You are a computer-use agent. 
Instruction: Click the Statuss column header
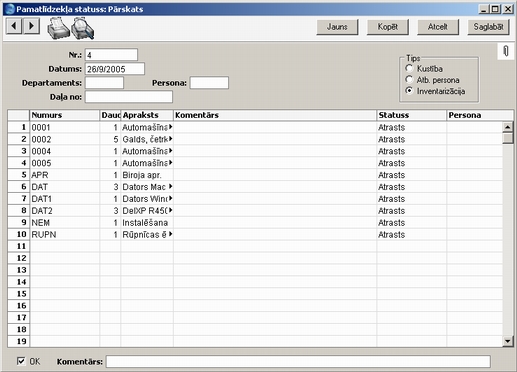[x=412, y=115]
